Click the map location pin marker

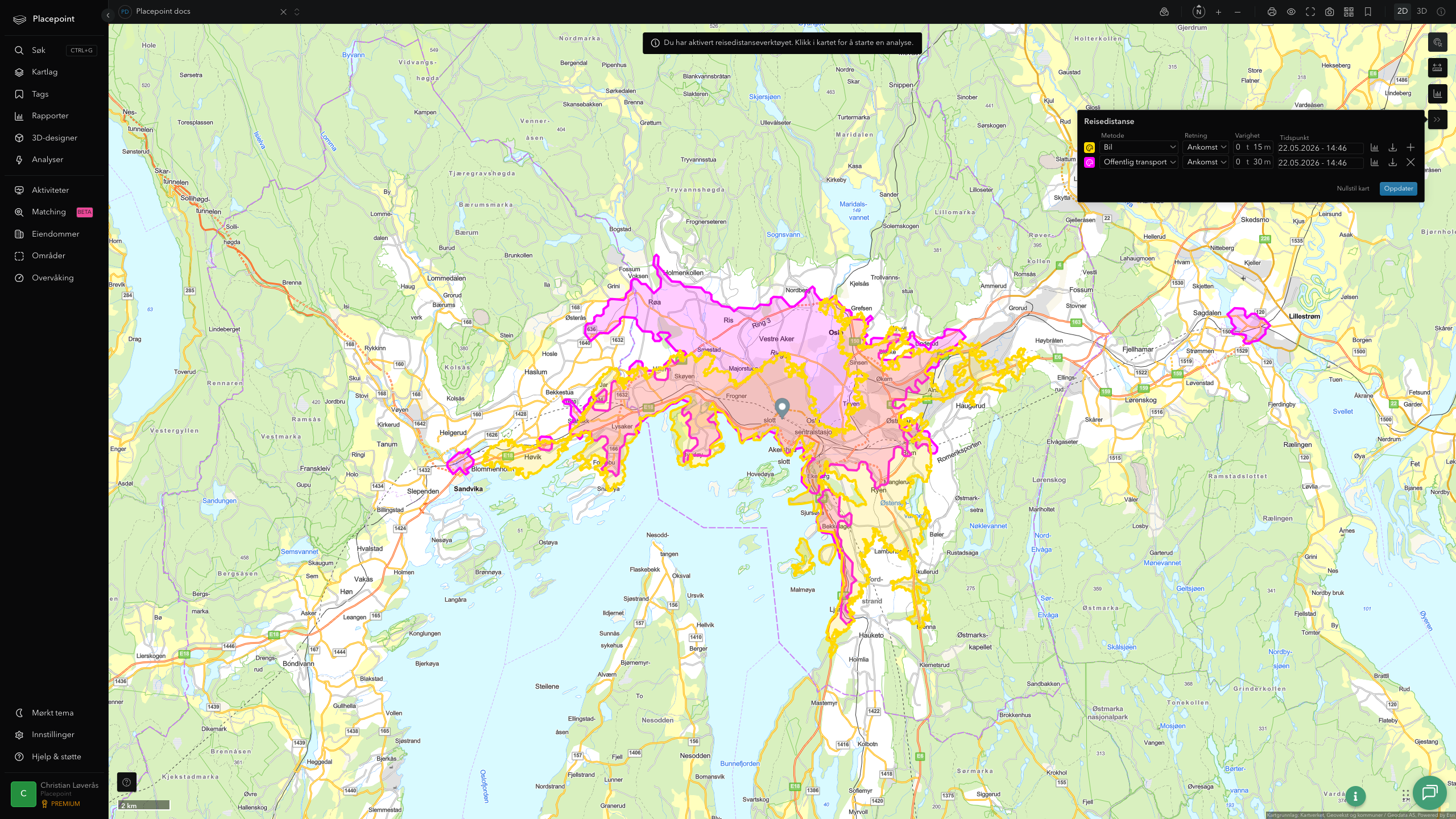point(782,408)
